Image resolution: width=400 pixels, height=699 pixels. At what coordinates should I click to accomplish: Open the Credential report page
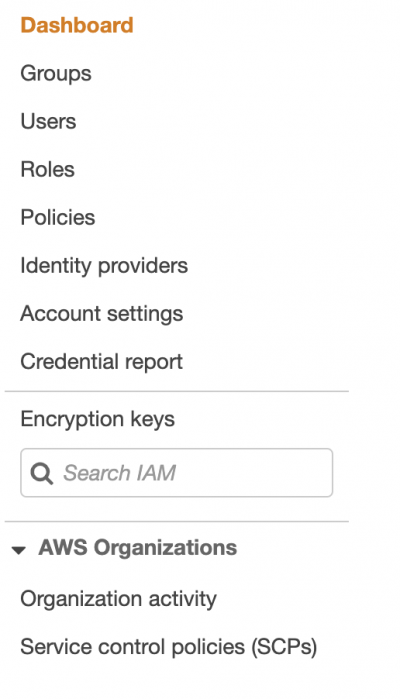(x=101, y=362)
